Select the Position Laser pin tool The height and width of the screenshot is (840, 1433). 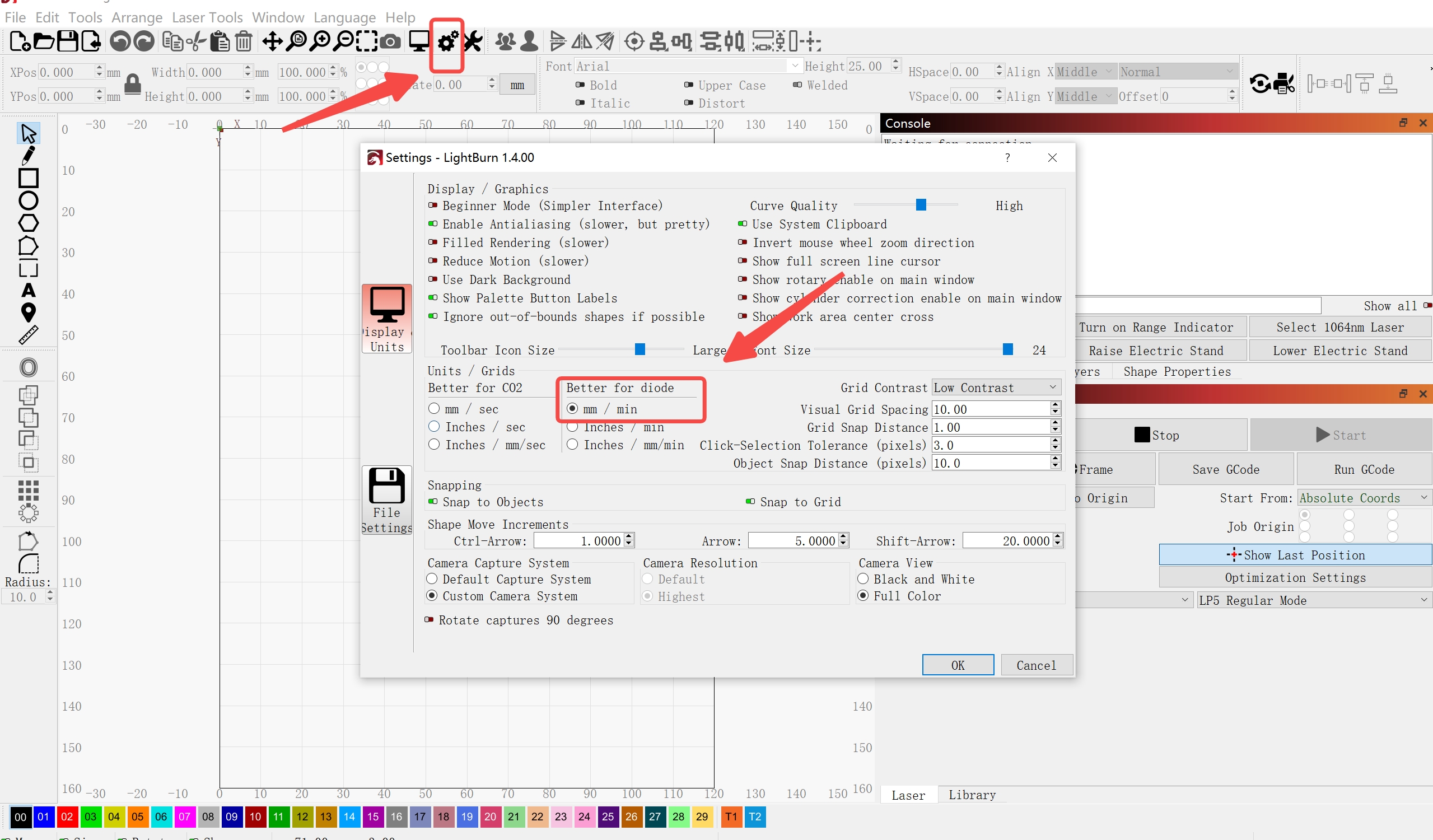coord(29,312)
